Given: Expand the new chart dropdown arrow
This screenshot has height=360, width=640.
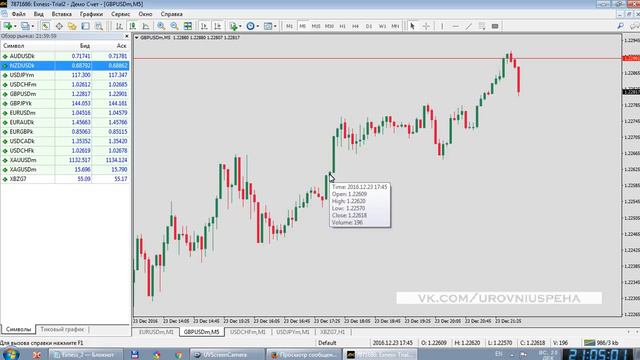Looking at the screenshot, I should point(15,26).
